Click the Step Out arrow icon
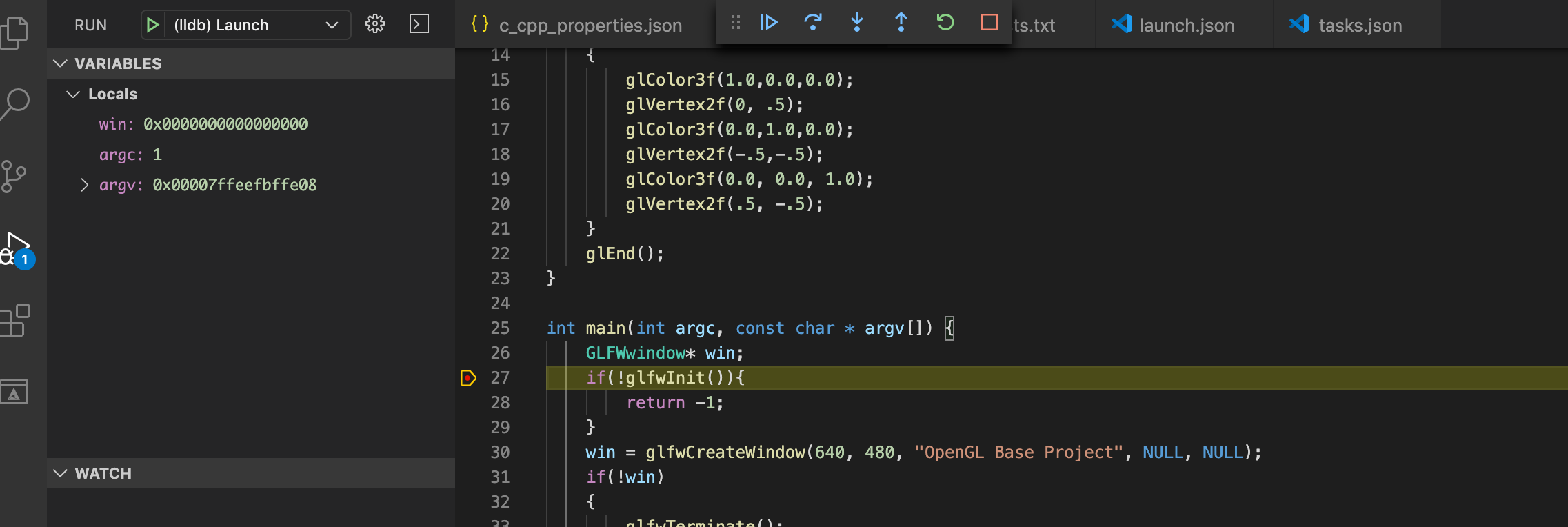 901,23
